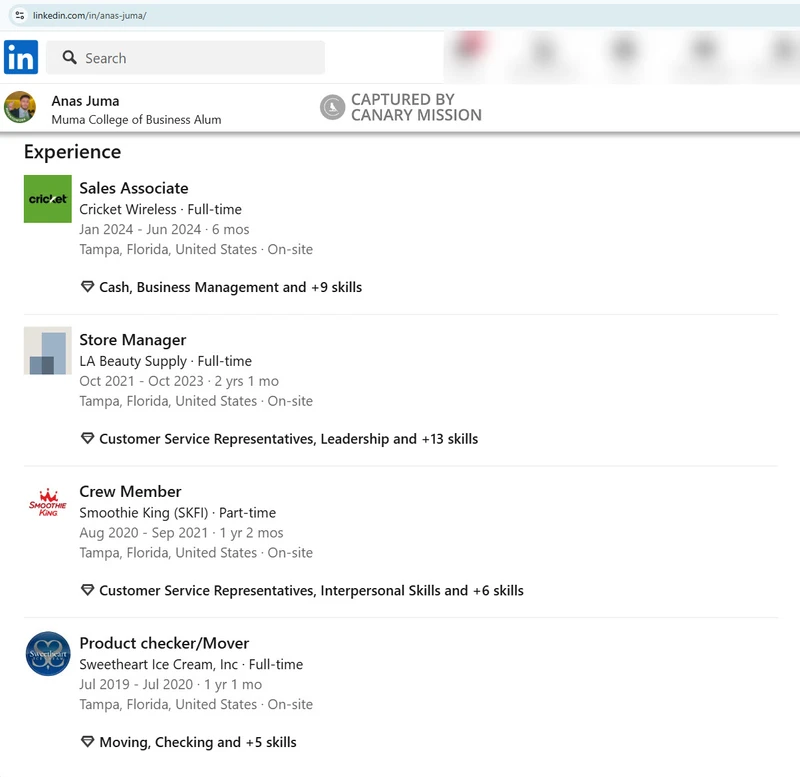This screenshot has width=800, height=777.
Task: Open Moving, Checking and +5 skills
Action: 197,742
